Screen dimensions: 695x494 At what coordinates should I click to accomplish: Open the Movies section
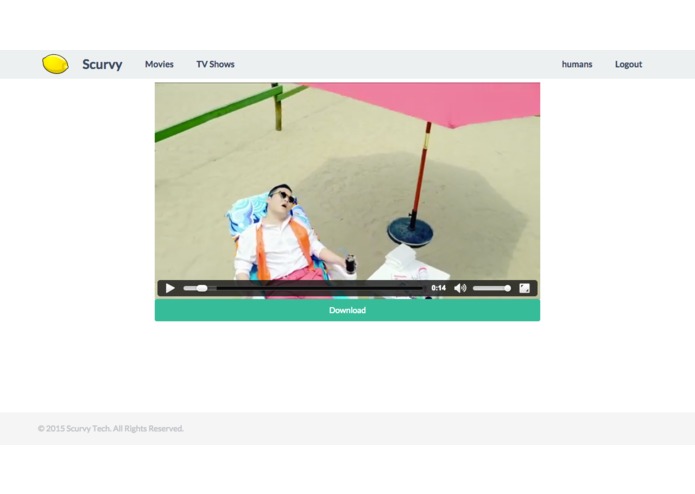click(159, 64)
